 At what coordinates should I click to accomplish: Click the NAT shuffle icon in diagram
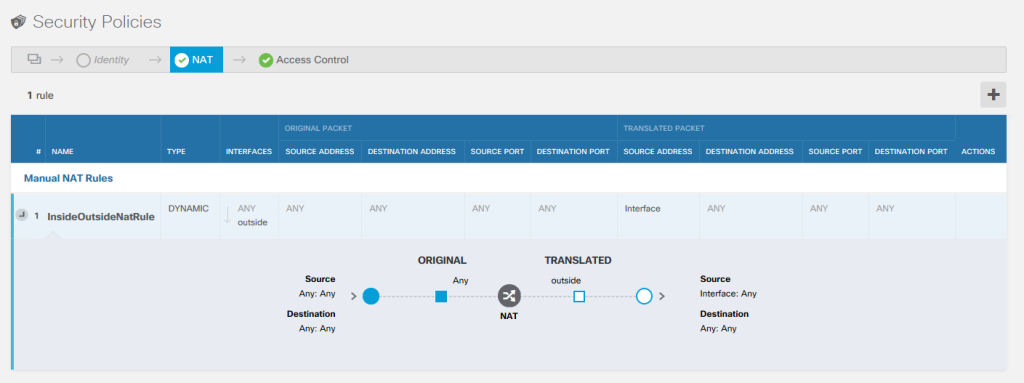click(x=509, y=296)
